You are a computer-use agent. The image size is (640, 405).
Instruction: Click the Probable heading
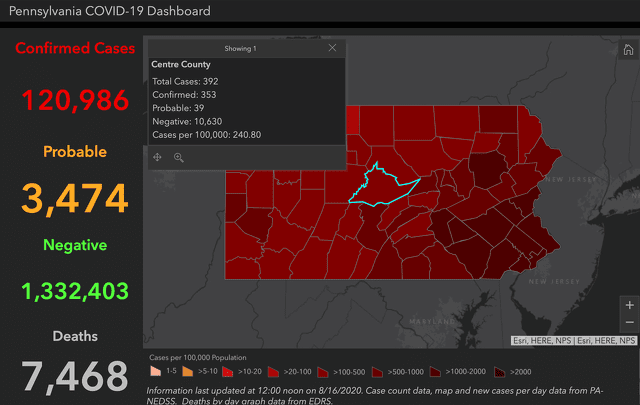[75, 151]
